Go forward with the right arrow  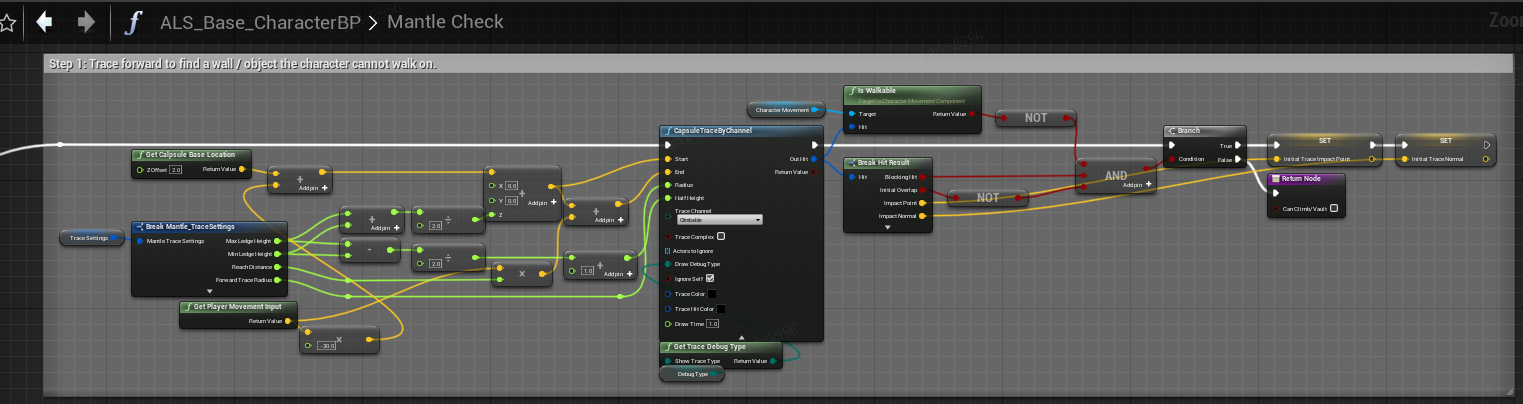pos(86,22)
